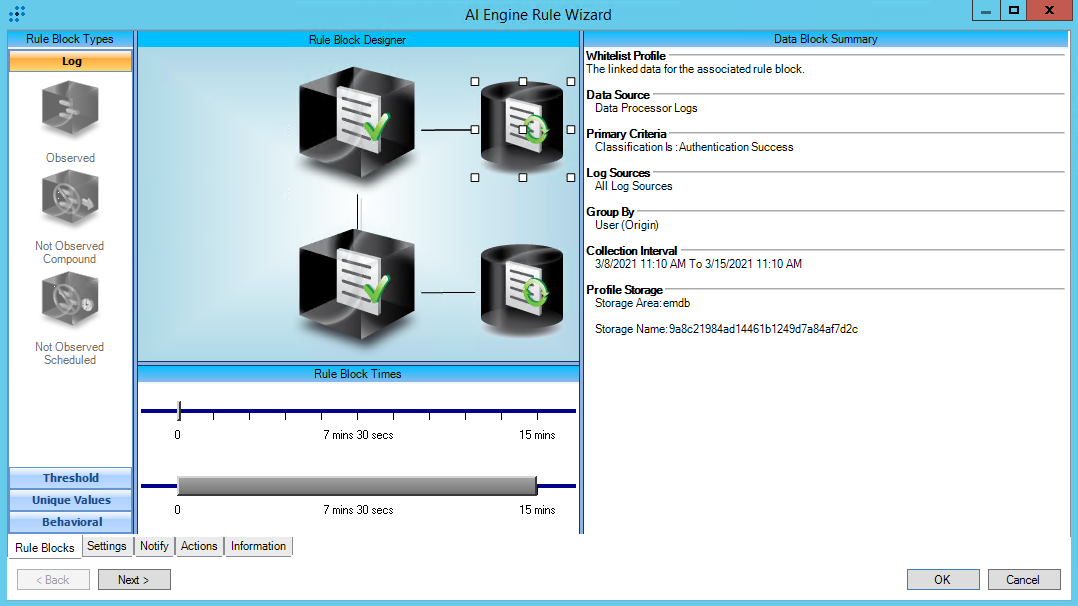Select the Not Observed Compound block icon
The height and width of the screenshot is (606, 1078).
click(70, 200)
